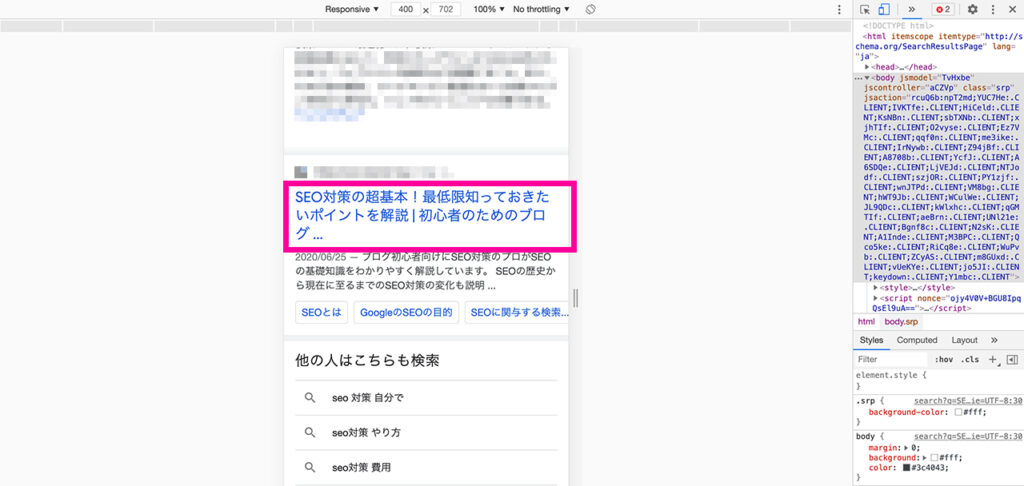Click search icon beside seo 対策 自分で
Viewport: 1024px width, 486px height.
tap(310, 397)
